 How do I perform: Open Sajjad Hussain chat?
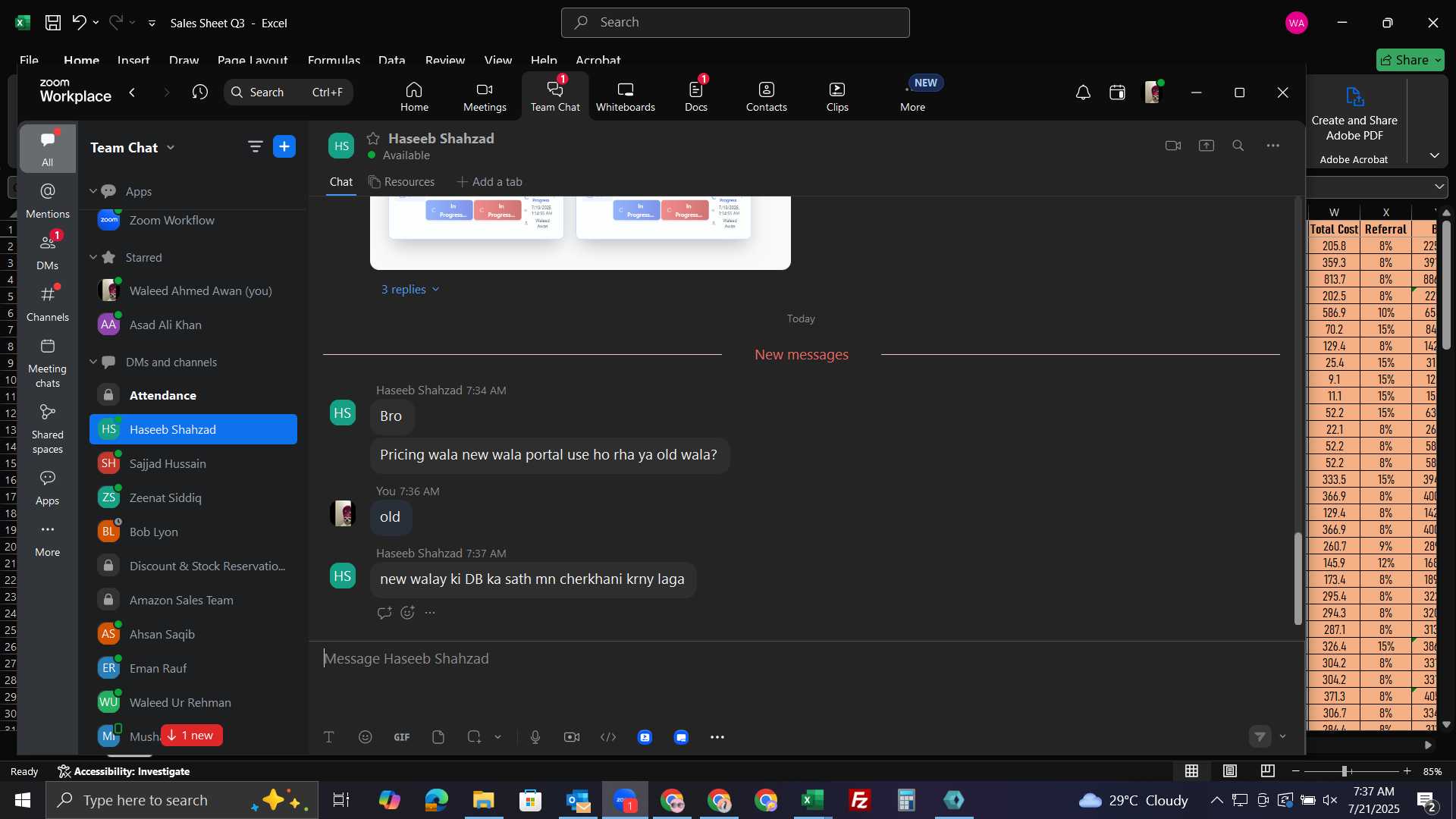[x=193, y=463]
